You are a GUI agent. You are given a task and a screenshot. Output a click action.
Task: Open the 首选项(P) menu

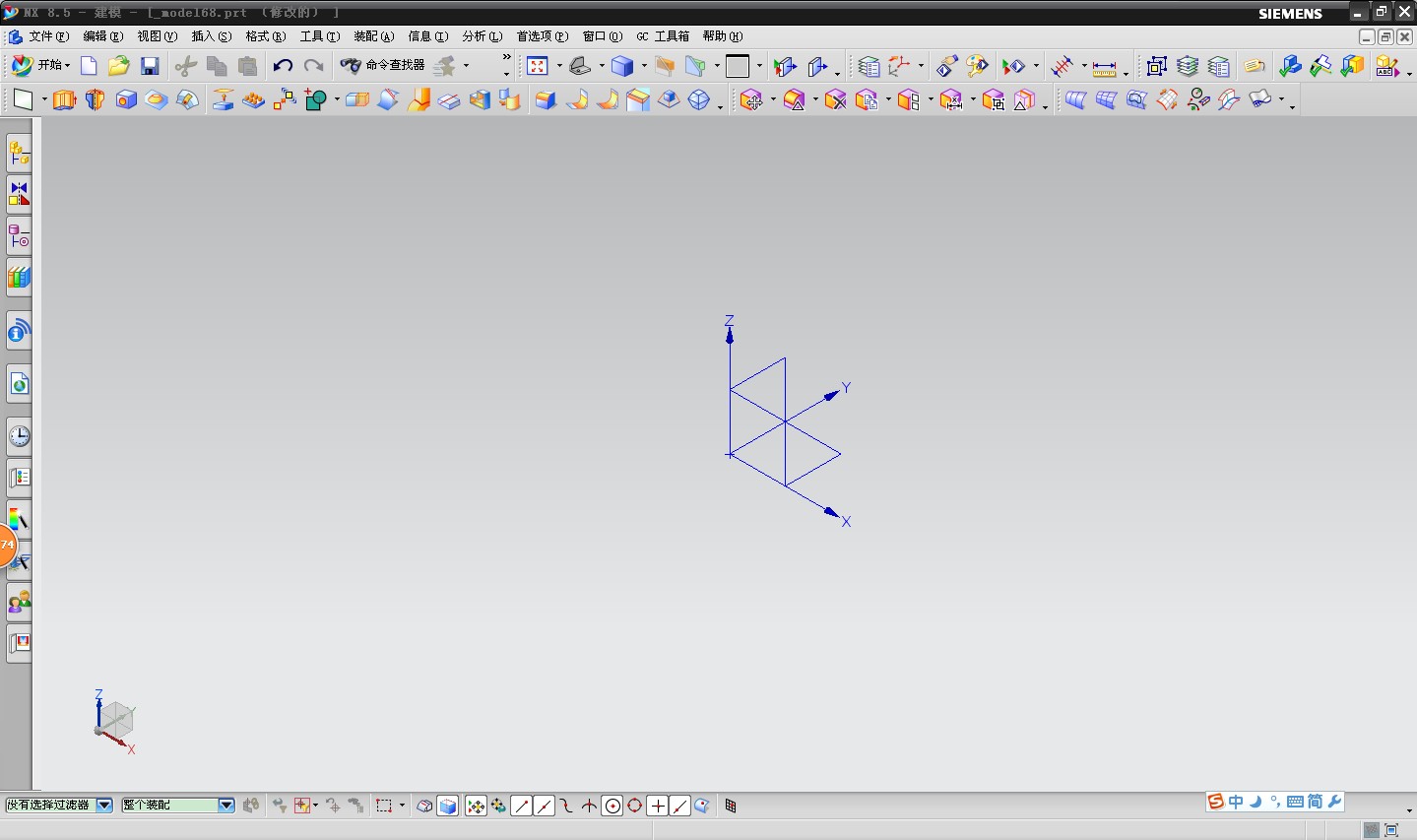(543, 36)
